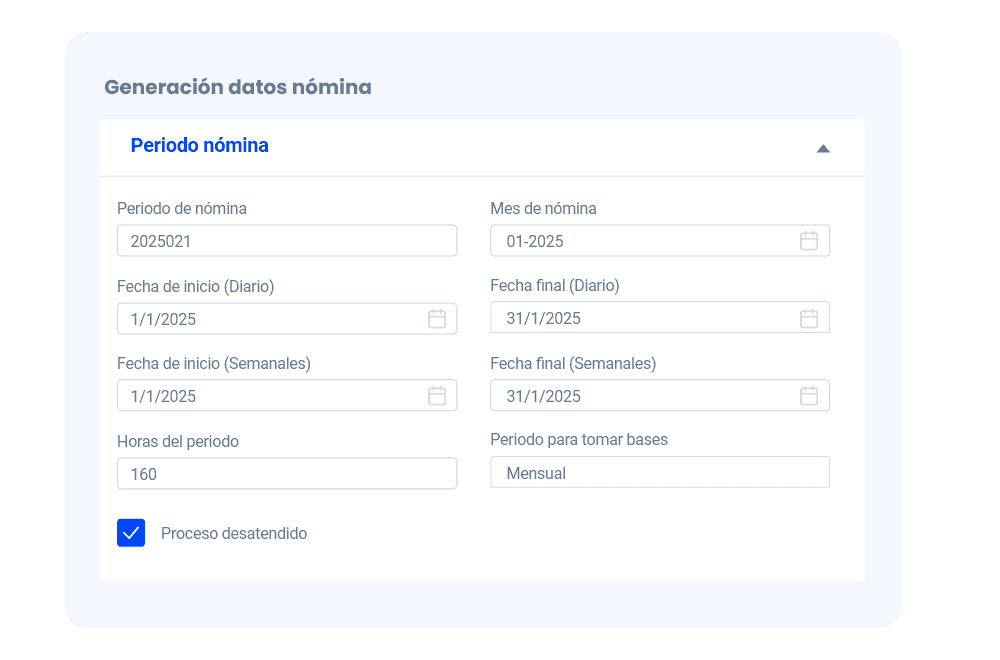Focus the Periodo de nómina field 2025021

pyautogui.click(x=287, y=241)
